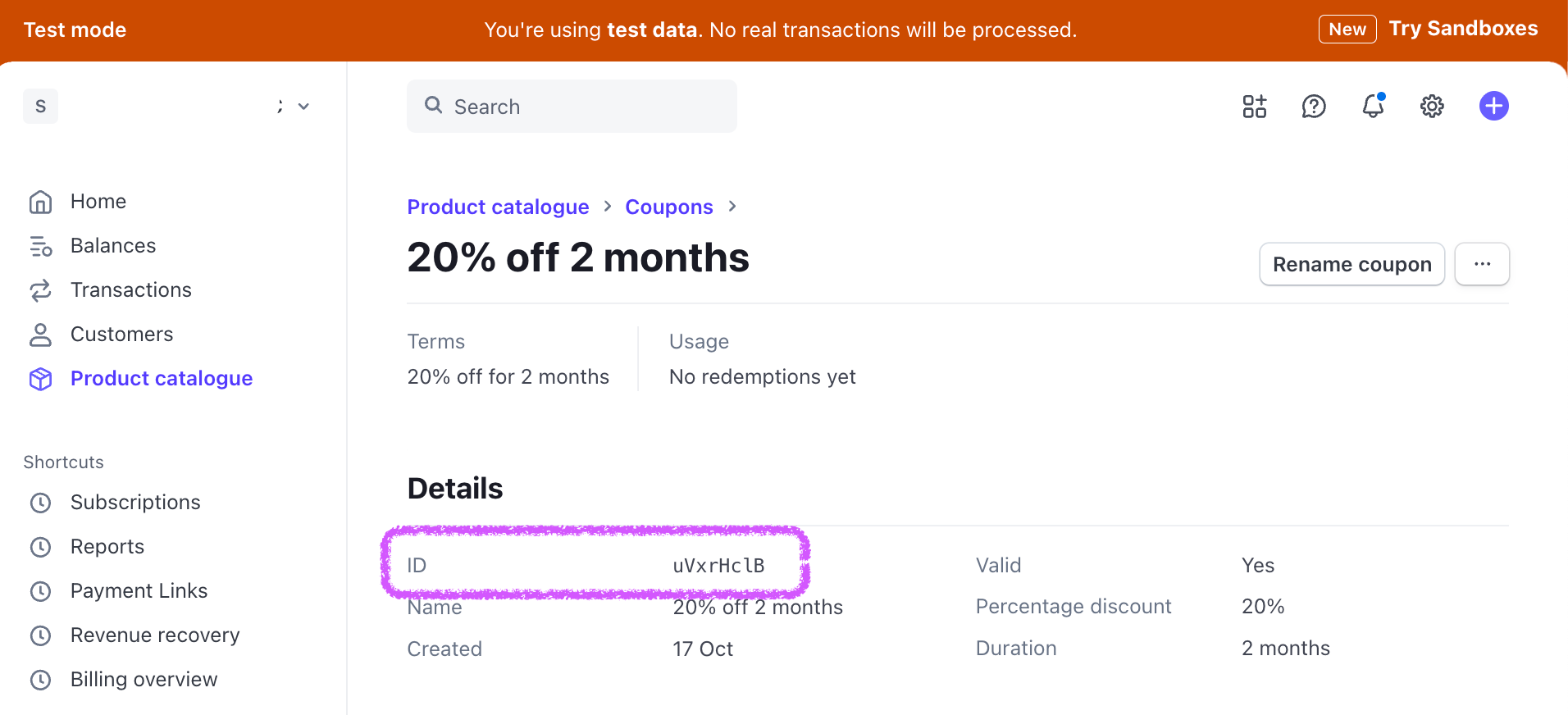Image resolution: width=1568 pixels, height=715 pixels.
Task: Open the three-dot more options menu
Action: click(x=1482, y=264)
